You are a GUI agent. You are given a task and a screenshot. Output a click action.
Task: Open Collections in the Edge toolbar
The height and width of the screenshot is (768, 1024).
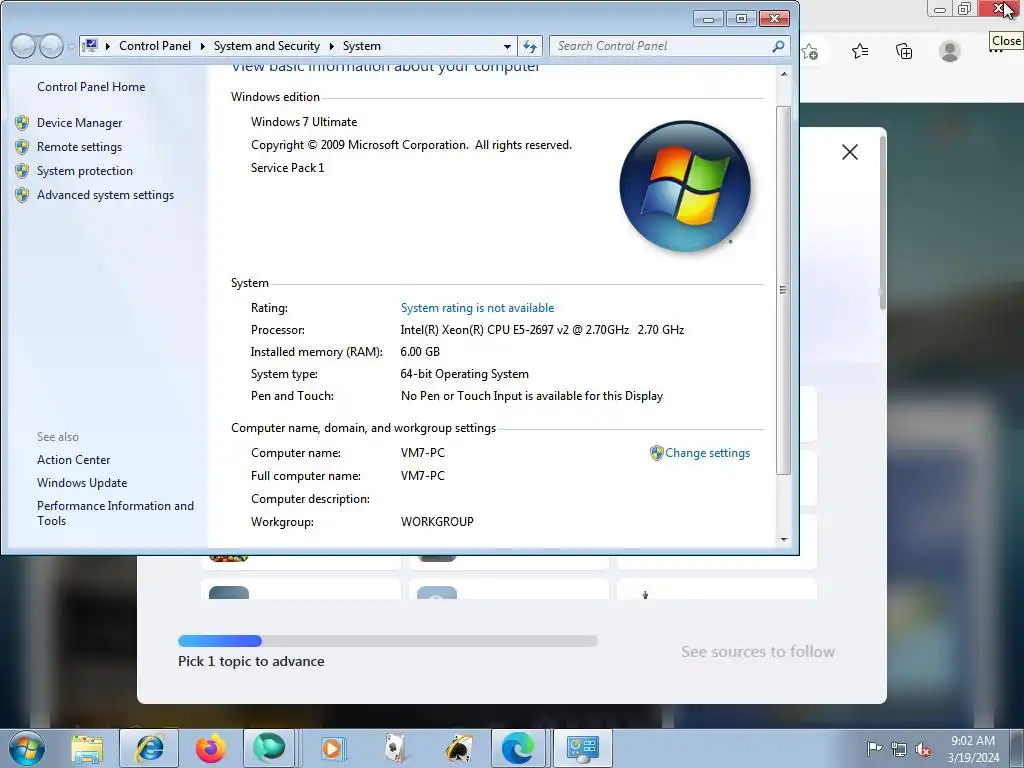pos(904,51)
